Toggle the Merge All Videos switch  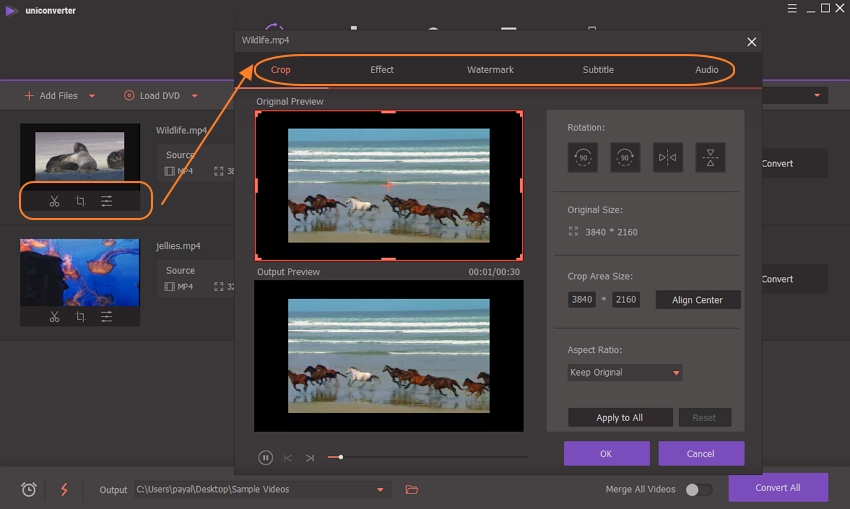(x=698, y=489)
